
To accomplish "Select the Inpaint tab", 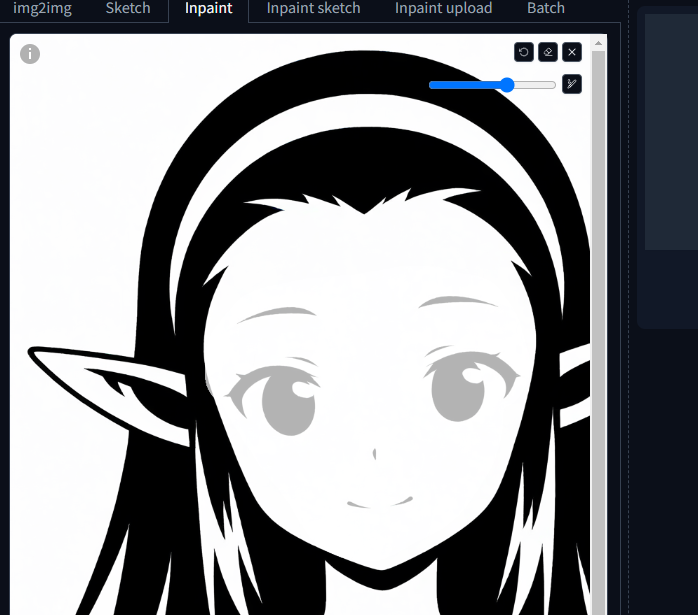I will (x=208, y=8).
